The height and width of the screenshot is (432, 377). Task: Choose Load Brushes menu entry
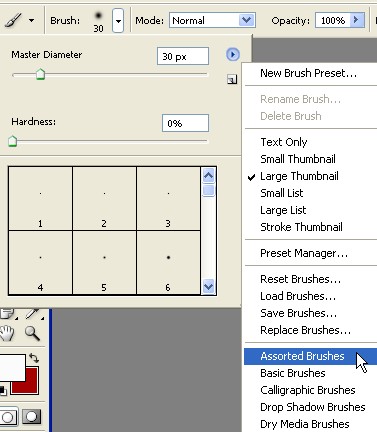coord(298,296)
